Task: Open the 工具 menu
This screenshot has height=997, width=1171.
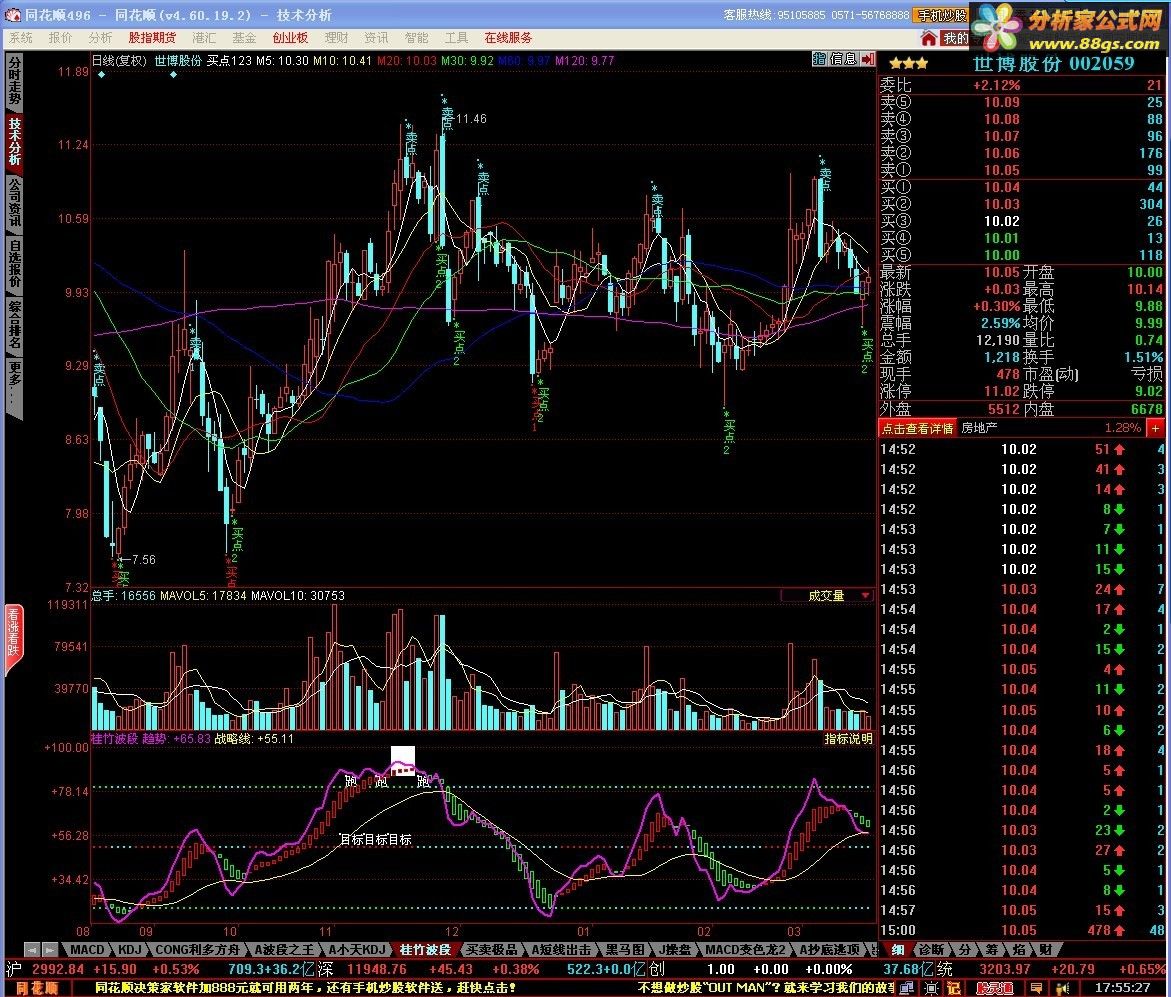Action: 456,37
